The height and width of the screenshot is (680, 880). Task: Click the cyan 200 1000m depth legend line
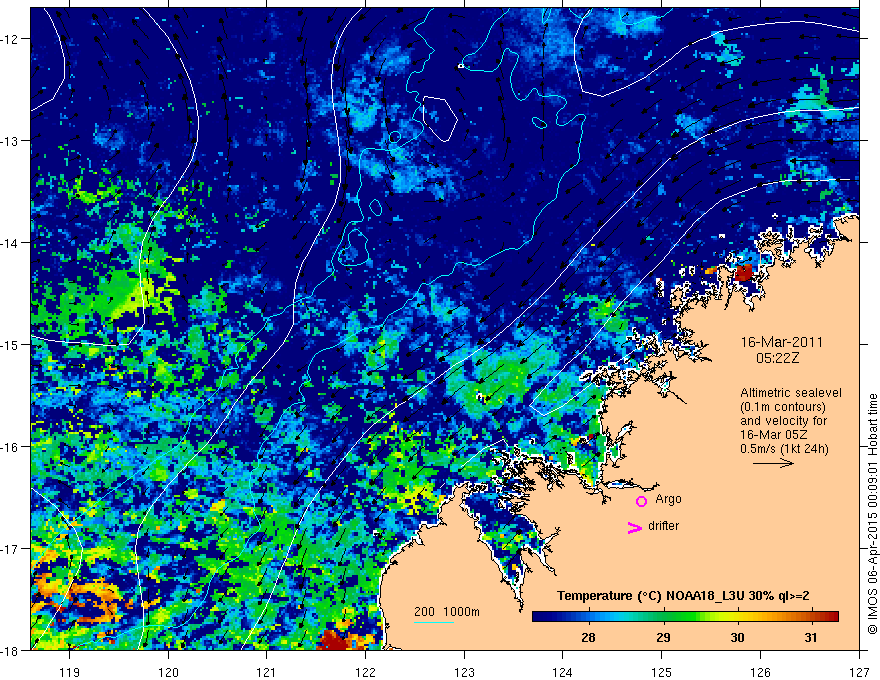tap(434, 622)
